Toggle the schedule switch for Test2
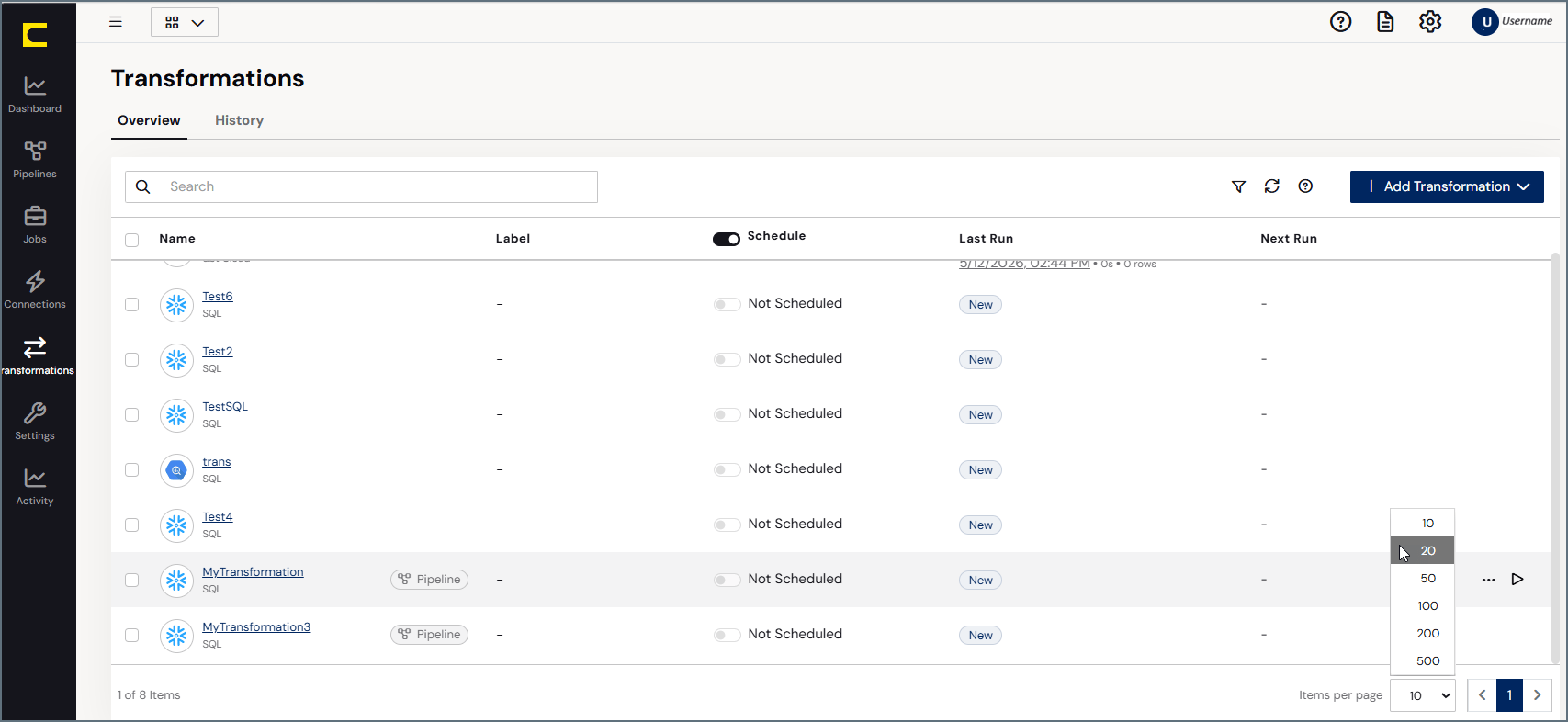 coord(728,359)
